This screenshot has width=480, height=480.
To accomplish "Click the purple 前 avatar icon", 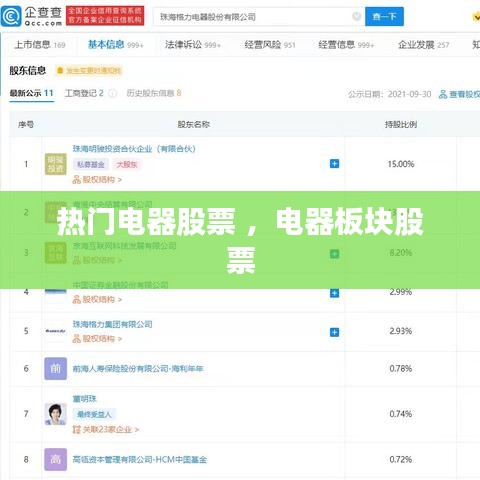I will tap(56, 369).
